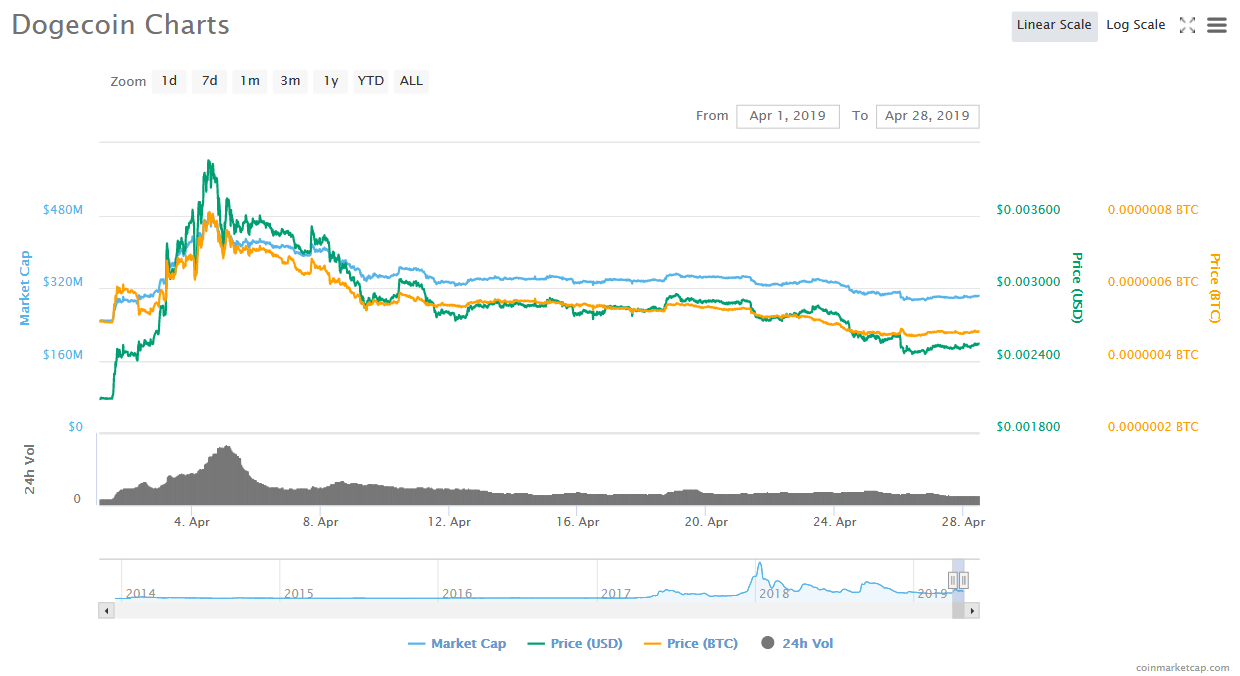Image resolution: width=1240 pixels, height=676 pixels.
Task: Click 2016 label in navigator
Action: pos(457,593)
